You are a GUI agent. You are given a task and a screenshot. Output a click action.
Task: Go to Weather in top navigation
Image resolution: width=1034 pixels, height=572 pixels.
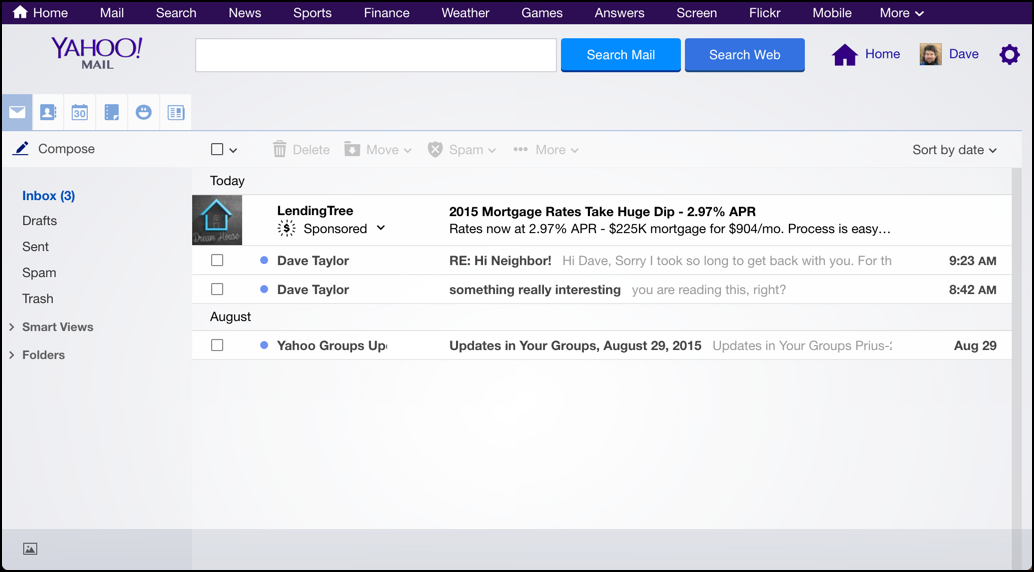[x=465, y=13]
